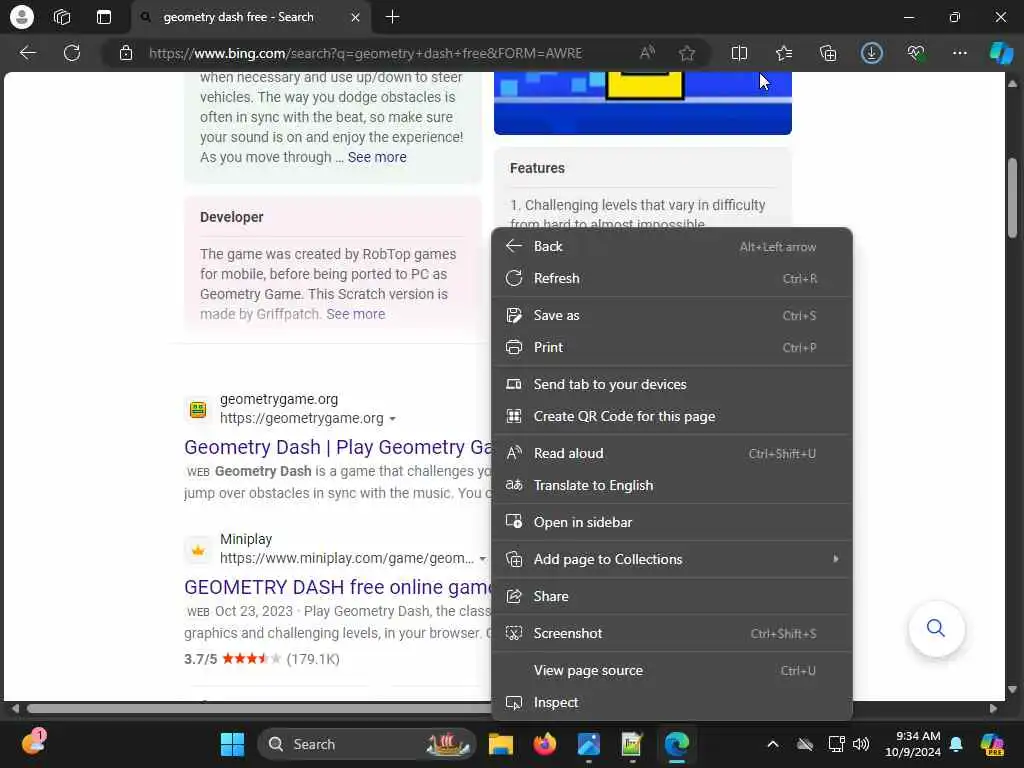
Task: Open Favorites list icon
Action: 784,53
